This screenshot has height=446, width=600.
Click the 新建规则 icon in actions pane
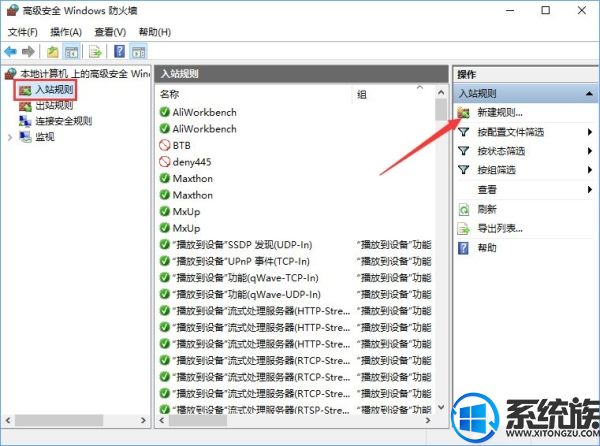tap(464, 113)
